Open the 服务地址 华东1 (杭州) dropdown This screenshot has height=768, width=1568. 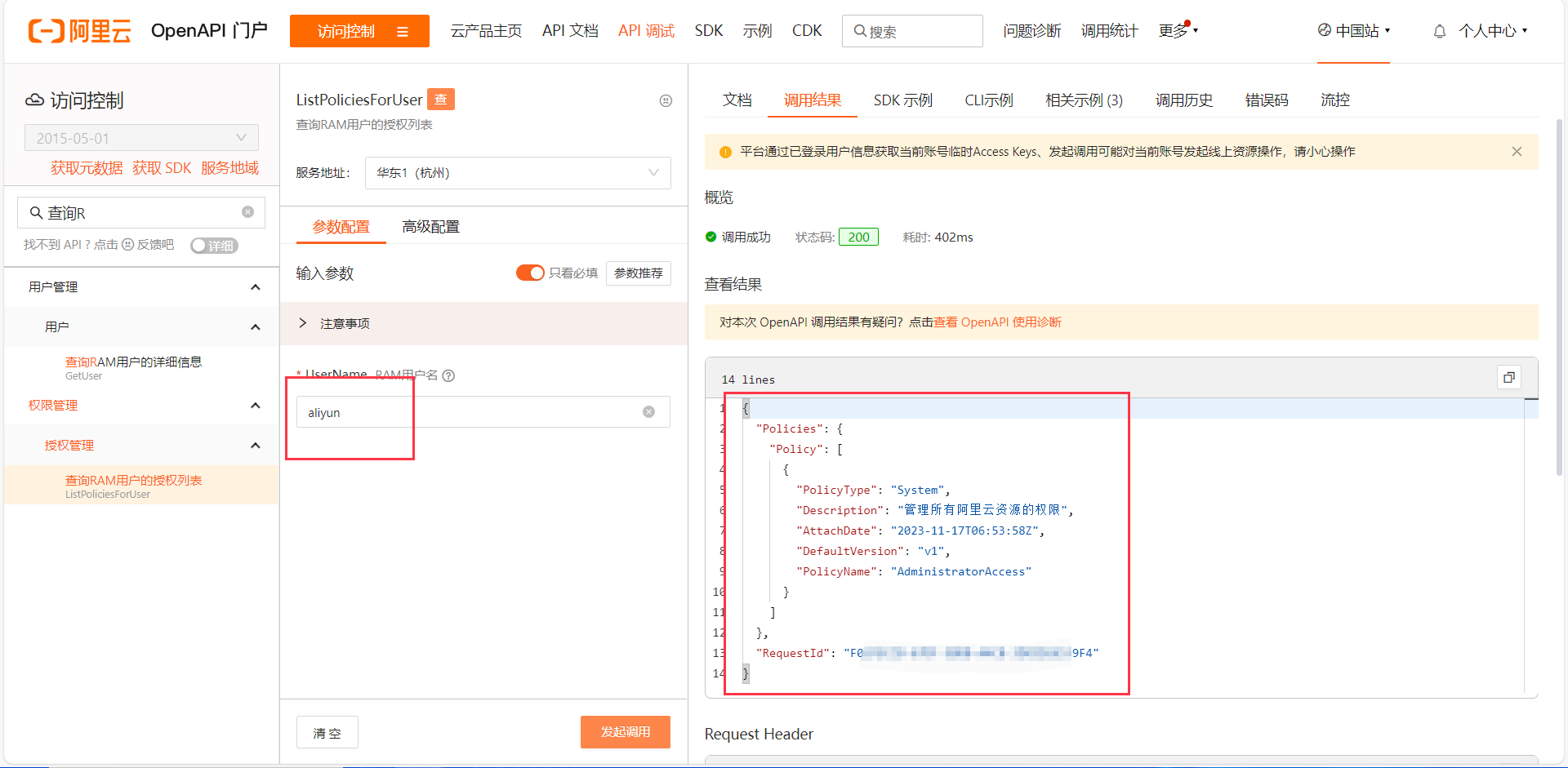click(x=518, y=173)
